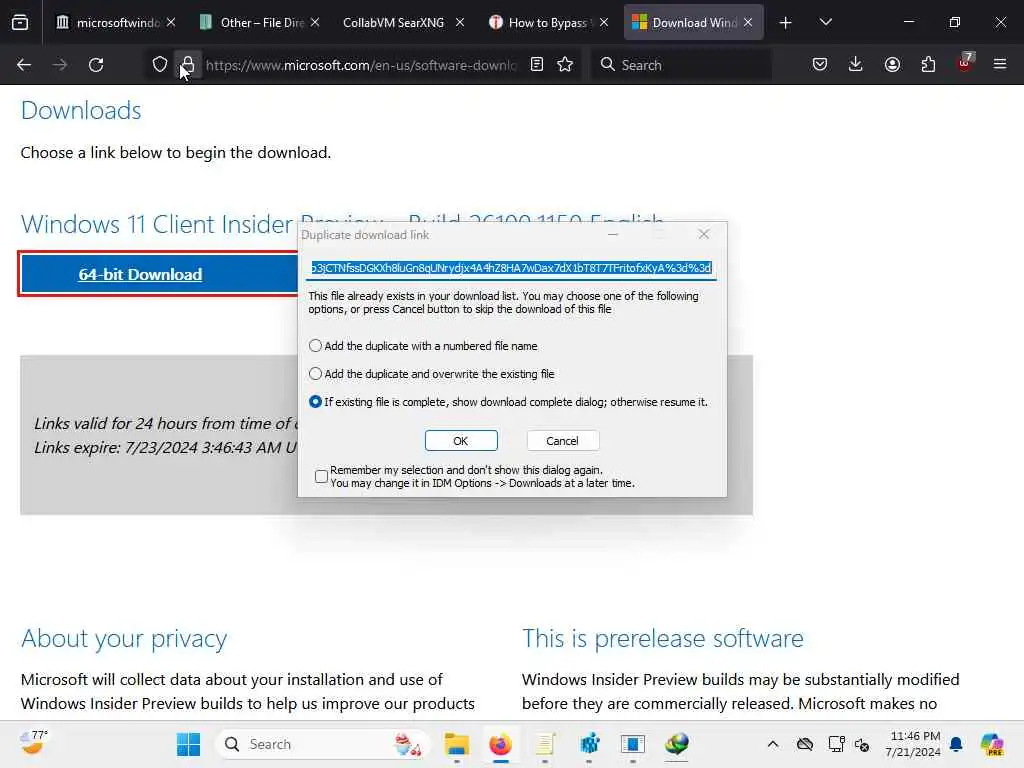Go back to previous page
Image resolution: width=1024 pixels, height=768 pixels.
click(24, 65)
